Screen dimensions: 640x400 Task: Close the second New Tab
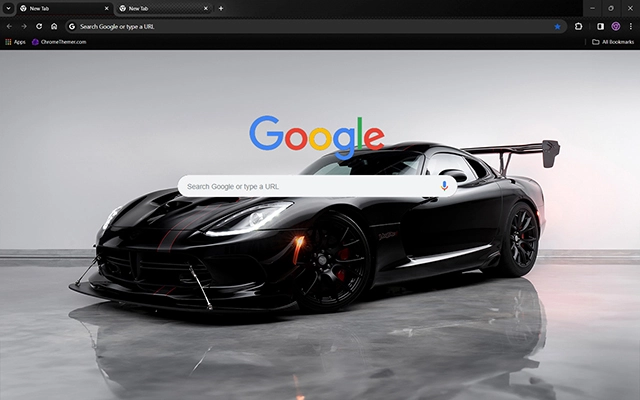206,8
